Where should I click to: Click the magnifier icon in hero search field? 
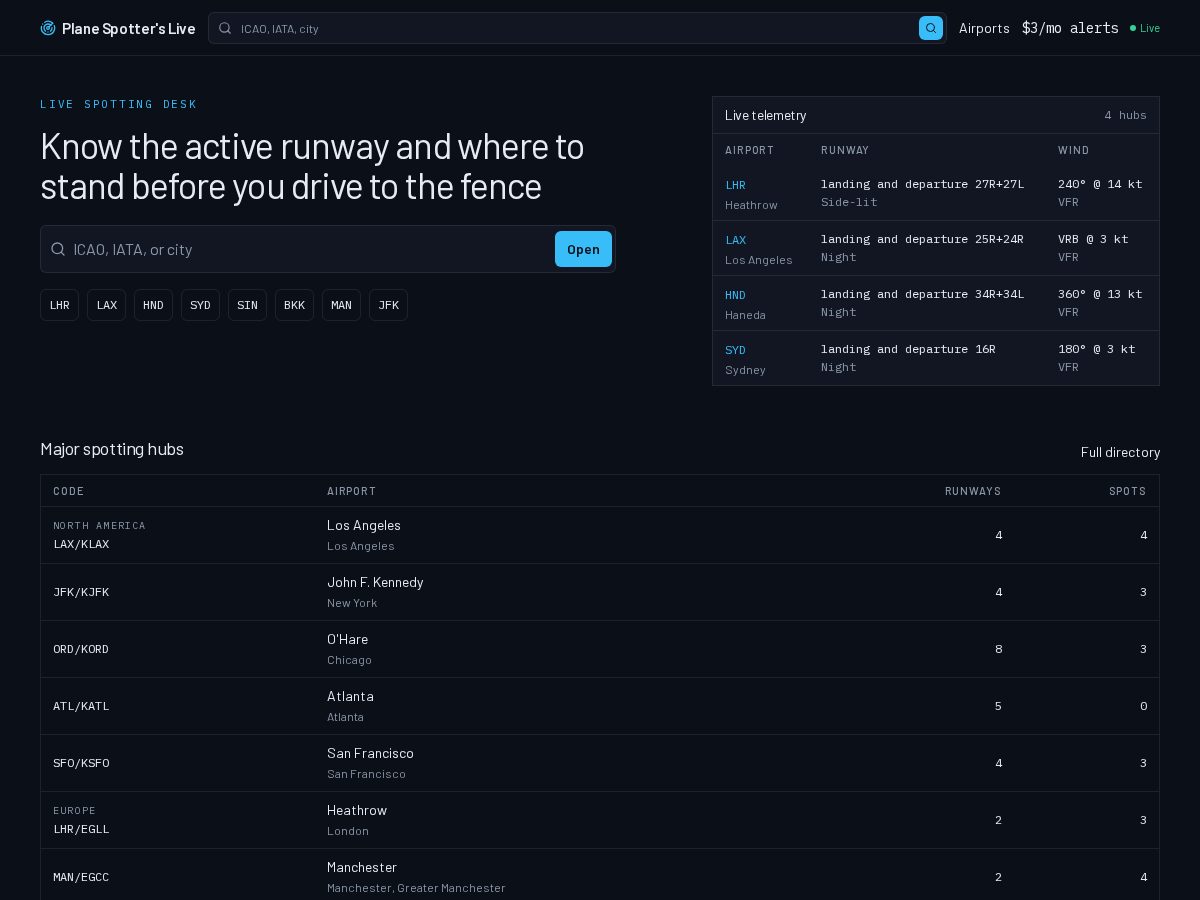click(58, 249)
